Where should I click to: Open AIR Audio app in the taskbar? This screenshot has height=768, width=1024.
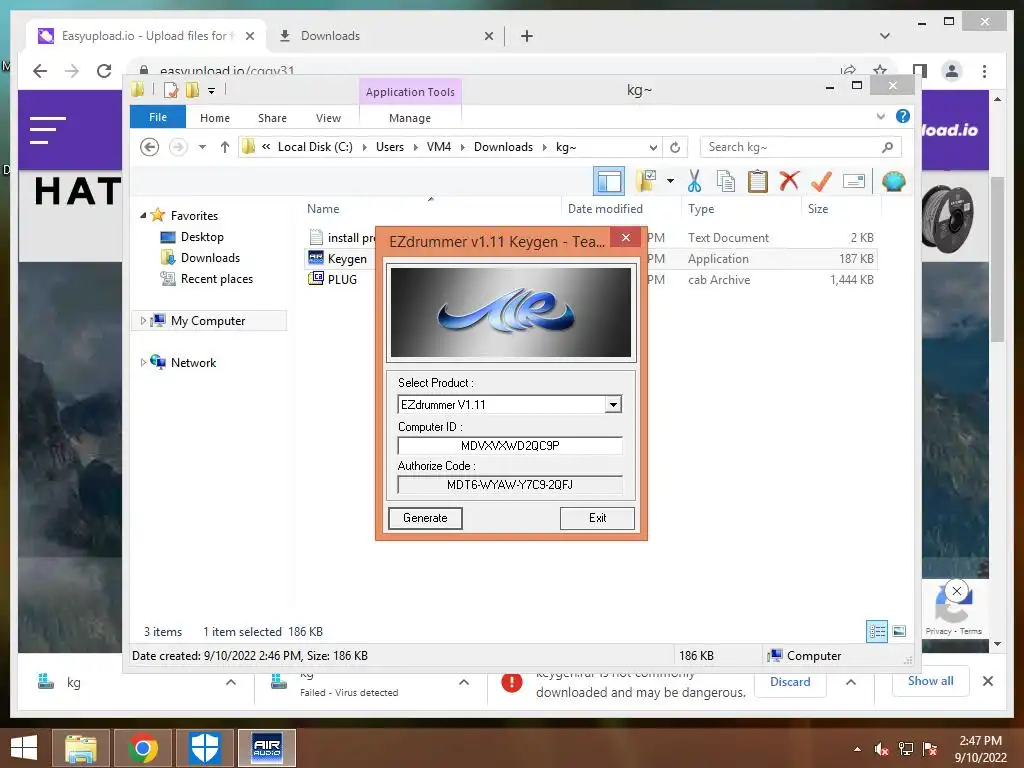tap(266, 748)
